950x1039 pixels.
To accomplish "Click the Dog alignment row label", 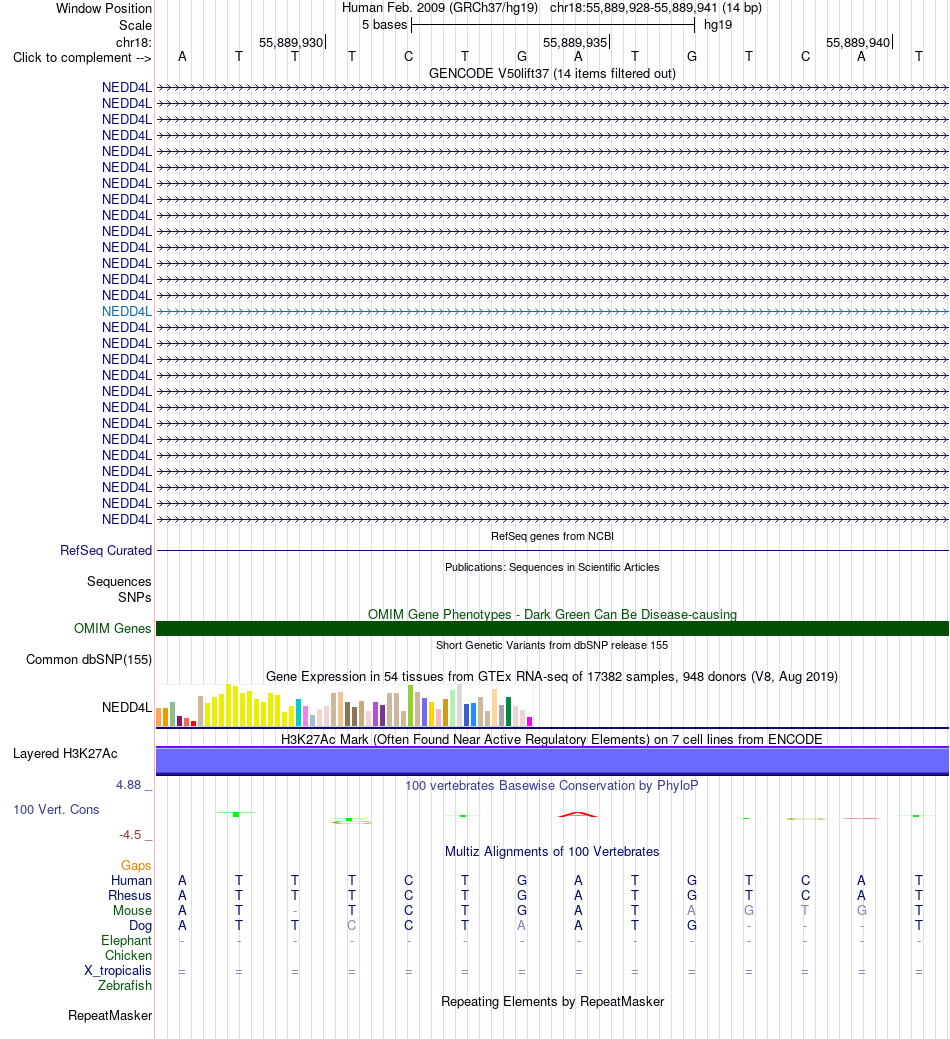I will [140, 926].
